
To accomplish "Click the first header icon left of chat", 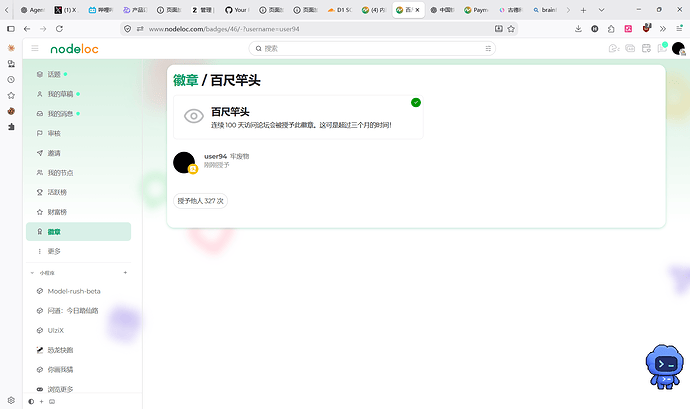I will pyautogui.click(x=614, y=48).
